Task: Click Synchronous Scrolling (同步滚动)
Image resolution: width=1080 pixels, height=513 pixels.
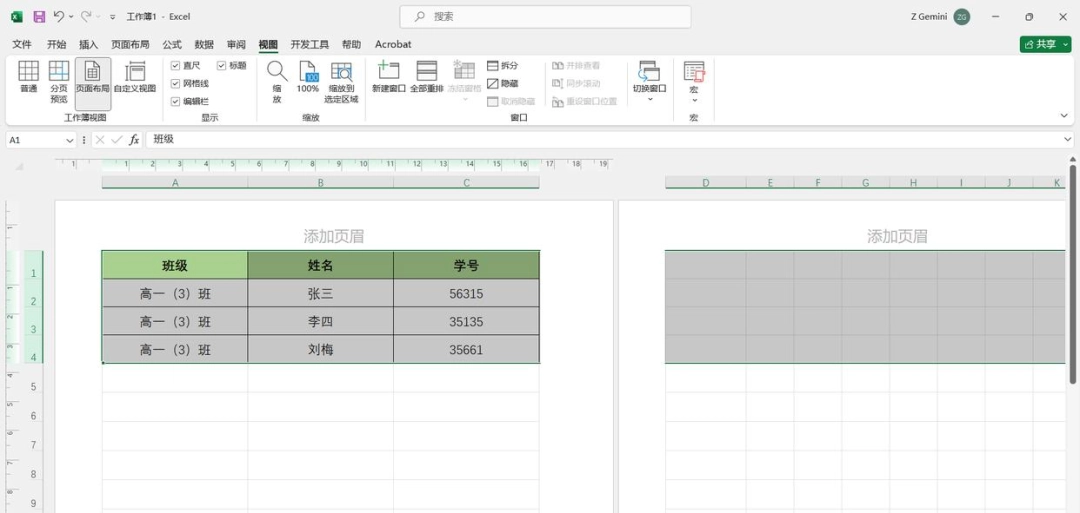Action: pos(576,83)
